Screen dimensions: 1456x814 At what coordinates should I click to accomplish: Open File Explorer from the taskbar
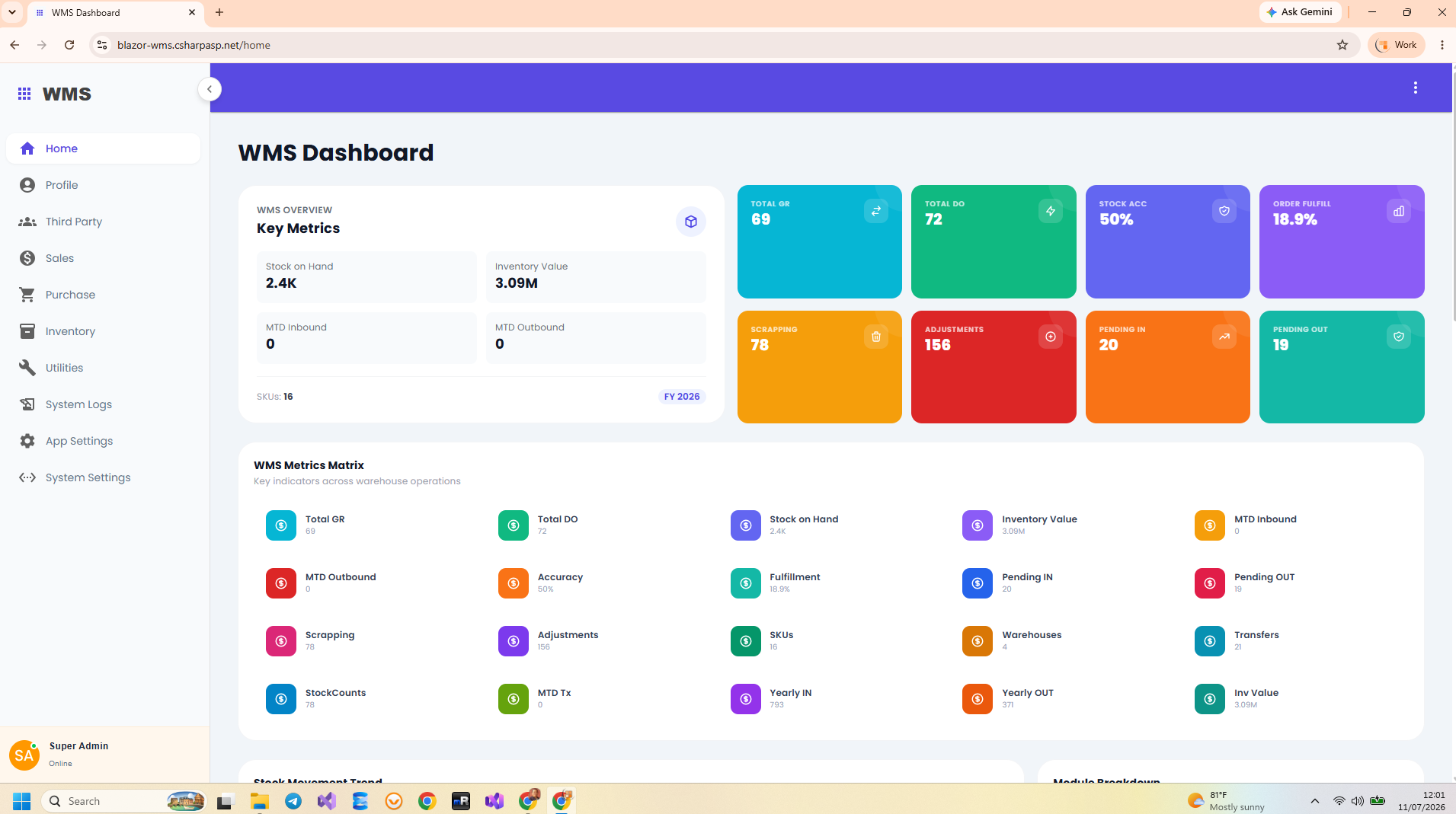260,801
